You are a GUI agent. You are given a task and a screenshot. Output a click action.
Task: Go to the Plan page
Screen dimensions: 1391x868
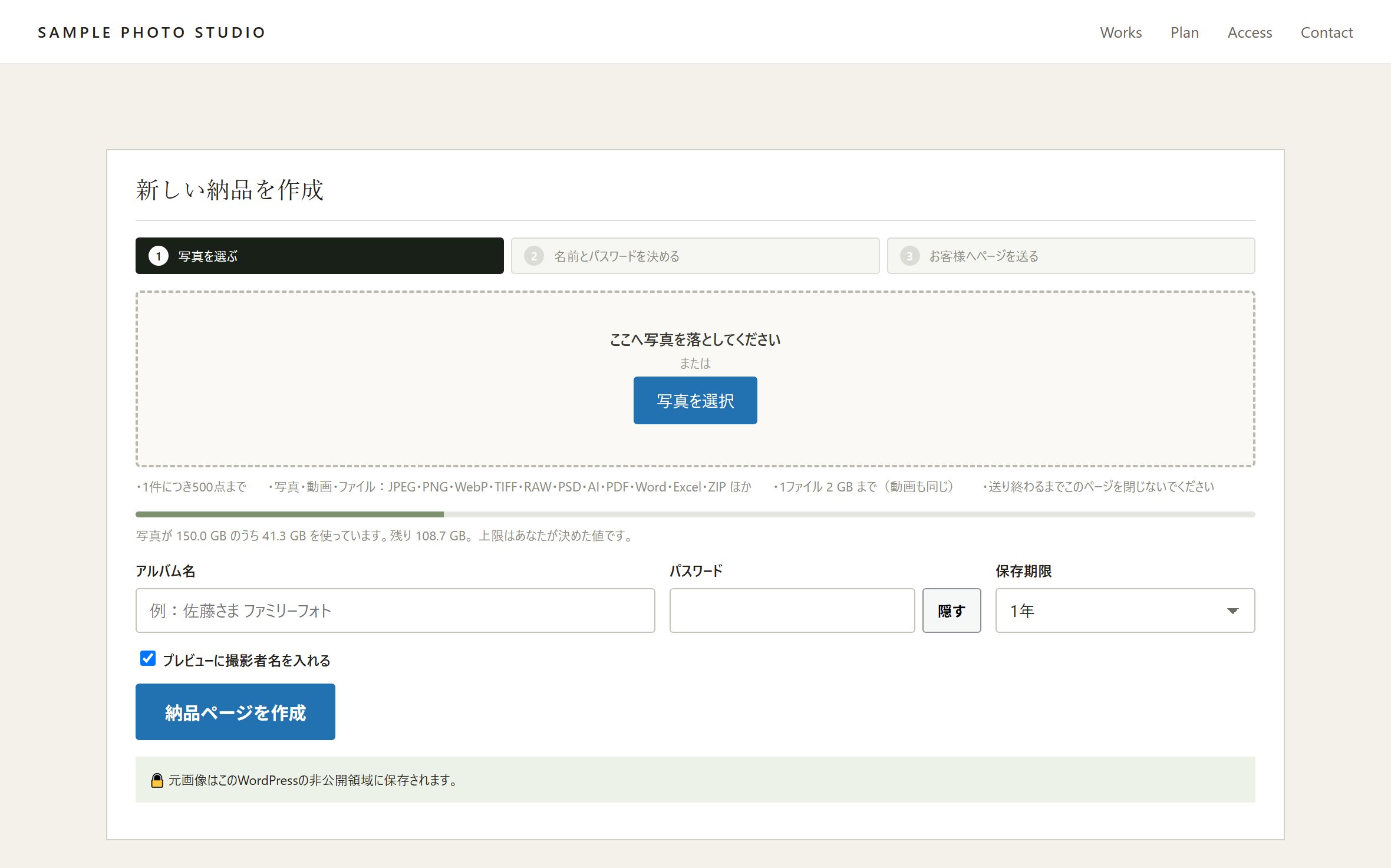coord(1184,32)
